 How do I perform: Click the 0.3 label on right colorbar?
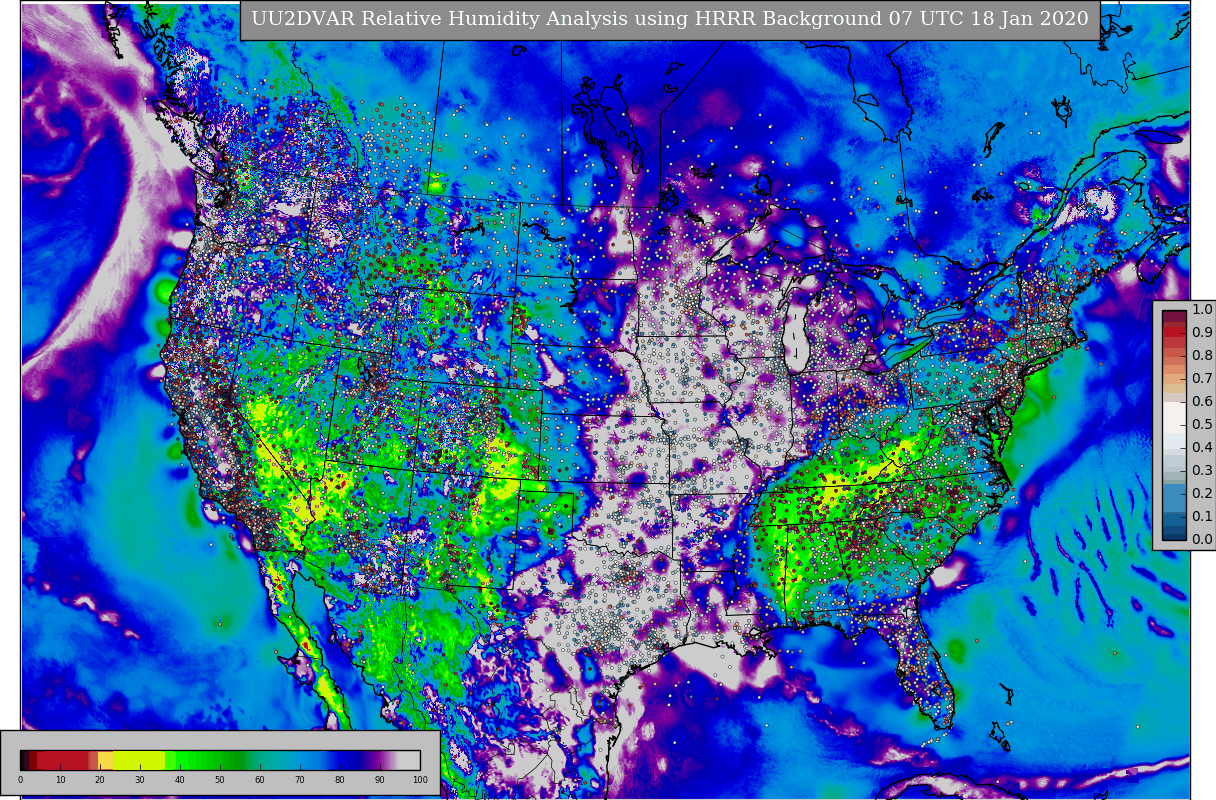point(1202,471)
